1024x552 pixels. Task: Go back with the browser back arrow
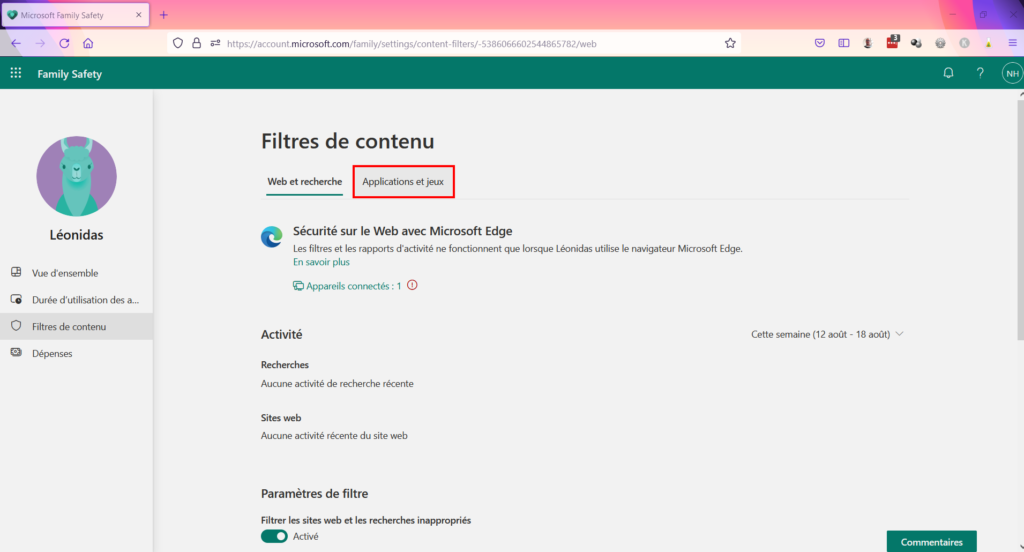click(x=16, y=43)
